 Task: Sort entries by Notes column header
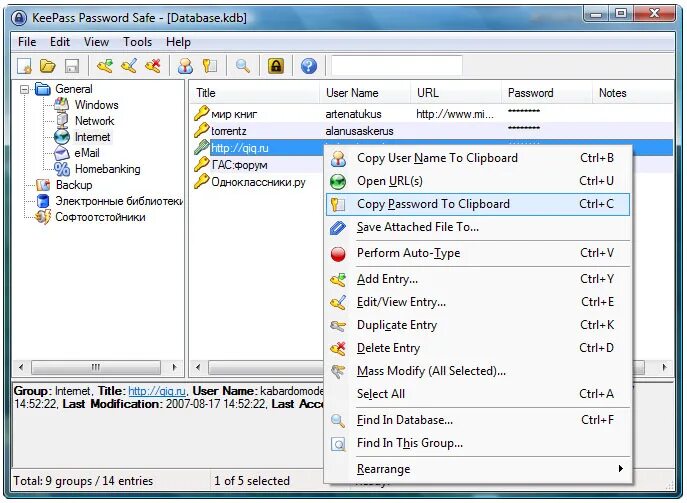(633, 93)
